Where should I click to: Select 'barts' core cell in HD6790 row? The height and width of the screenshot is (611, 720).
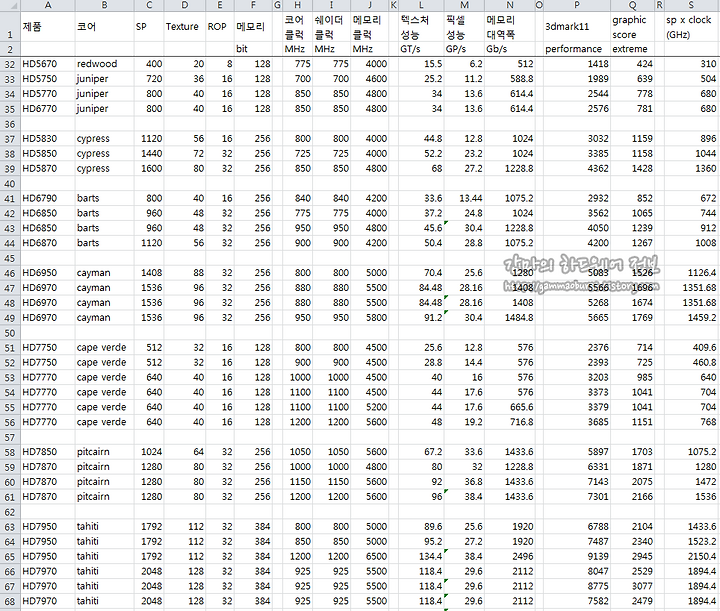105,198
